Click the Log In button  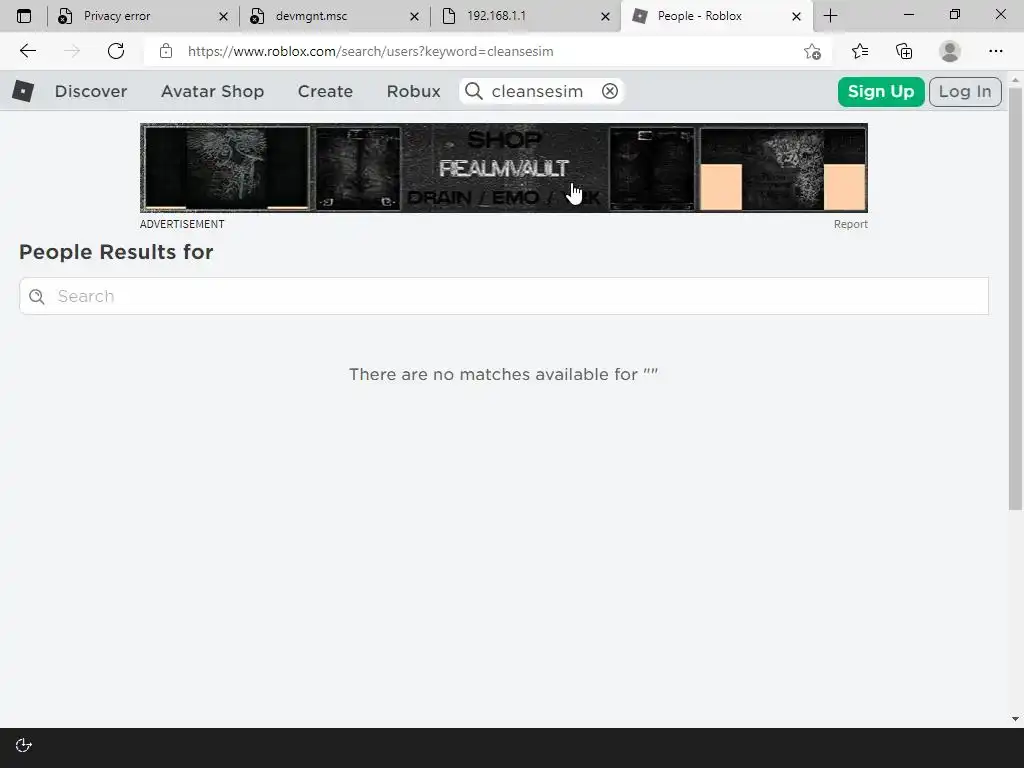[x=965, y=91]
